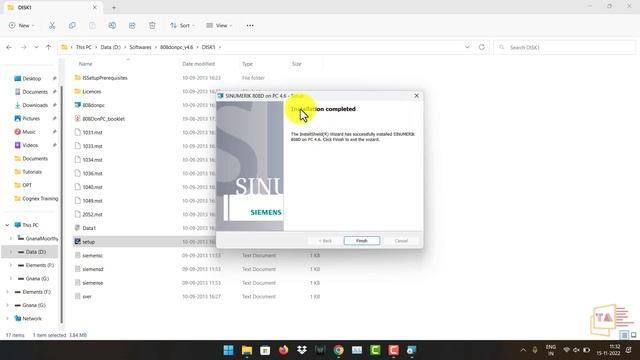640x360 pixels.
Task: Open Downloads in Quick access
Action: [35, 105]
